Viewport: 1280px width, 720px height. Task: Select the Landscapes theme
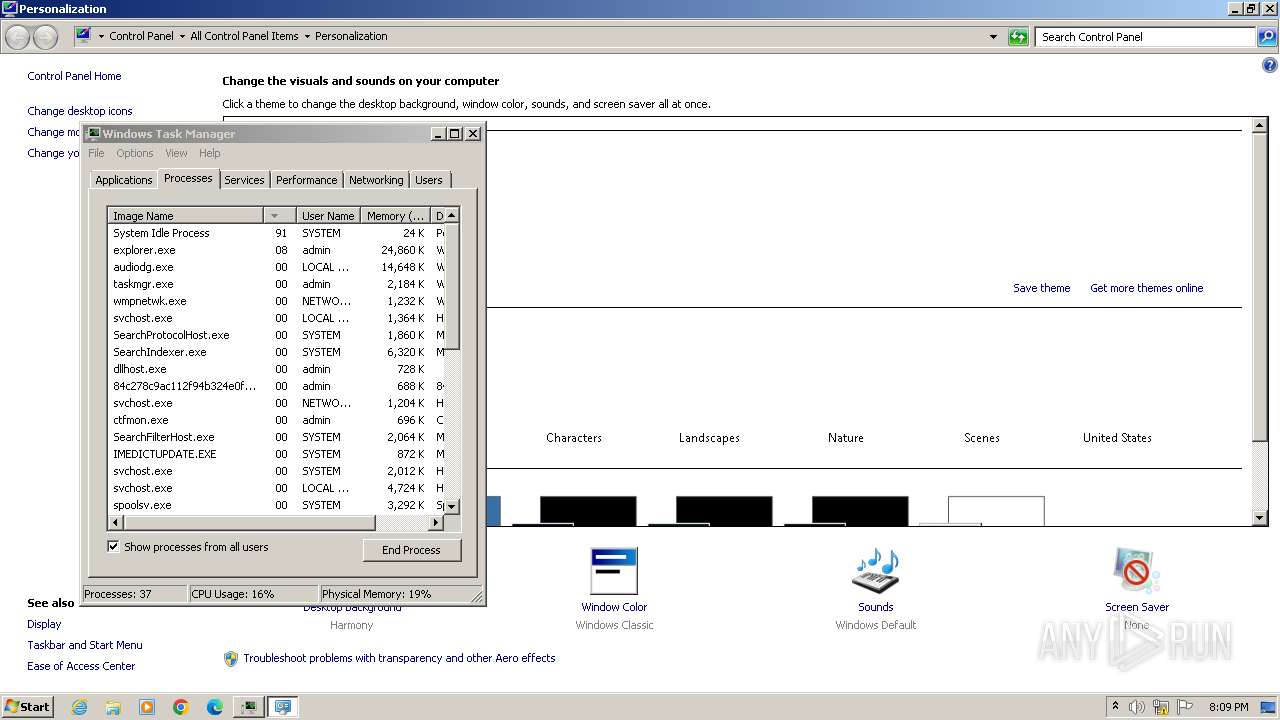[709, 438]
